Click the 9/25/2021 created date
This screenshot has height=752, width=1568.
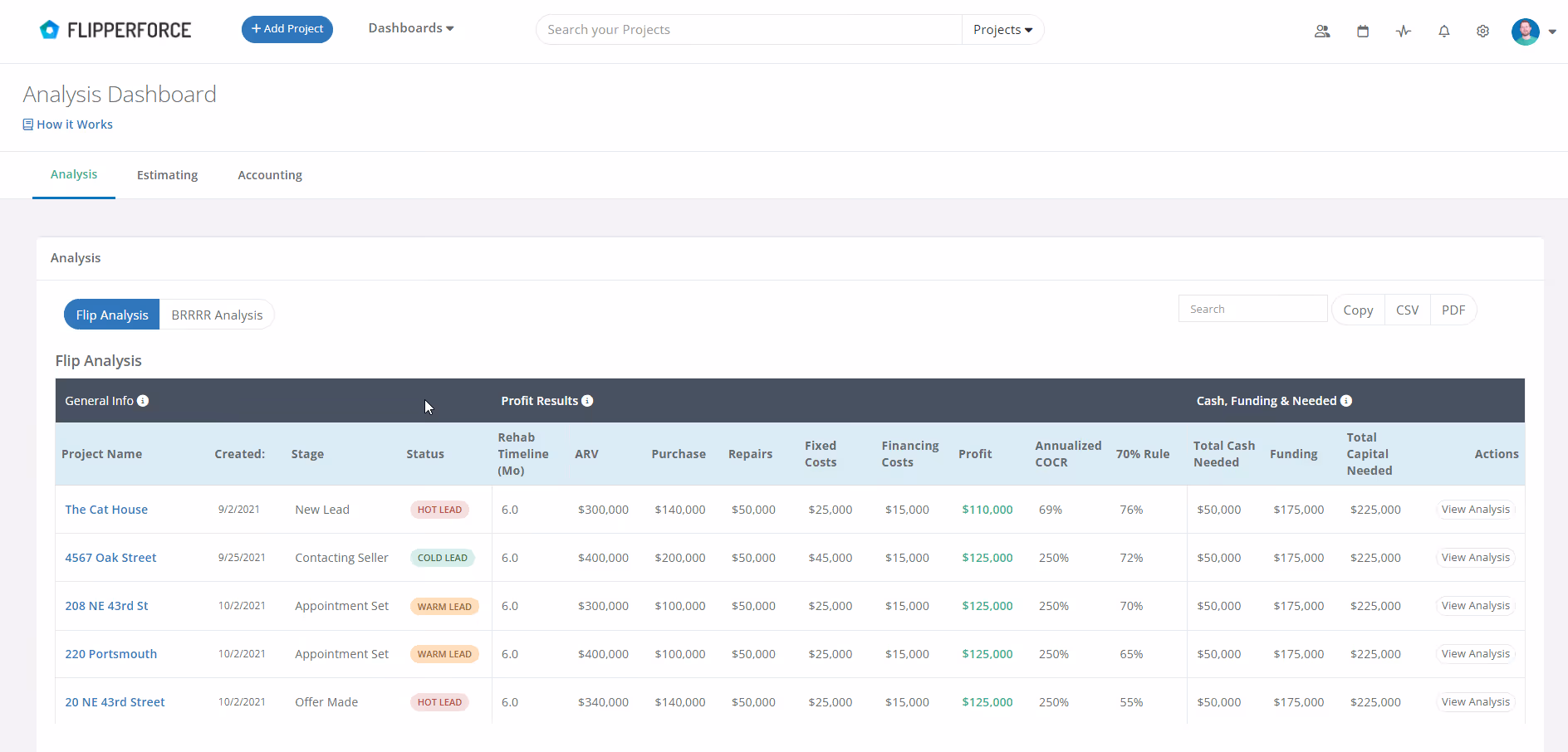[x=242, y=558]
